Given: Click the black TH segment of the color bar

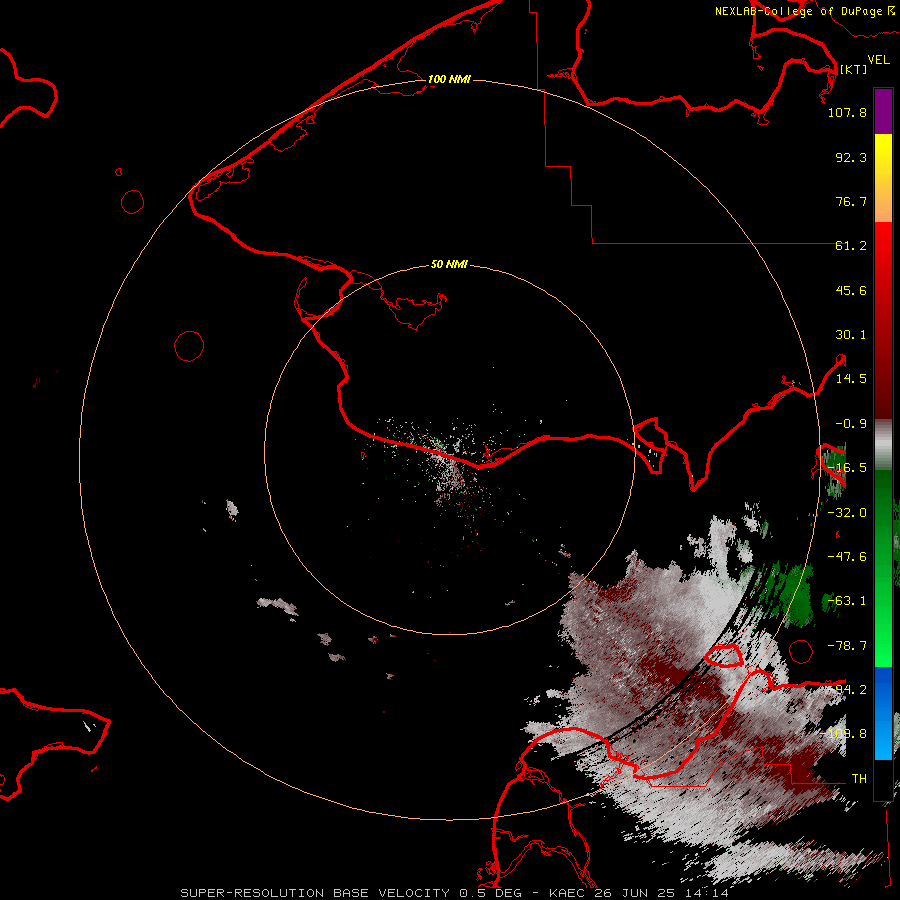Looking at the screenshot, I should click(883, 779).
